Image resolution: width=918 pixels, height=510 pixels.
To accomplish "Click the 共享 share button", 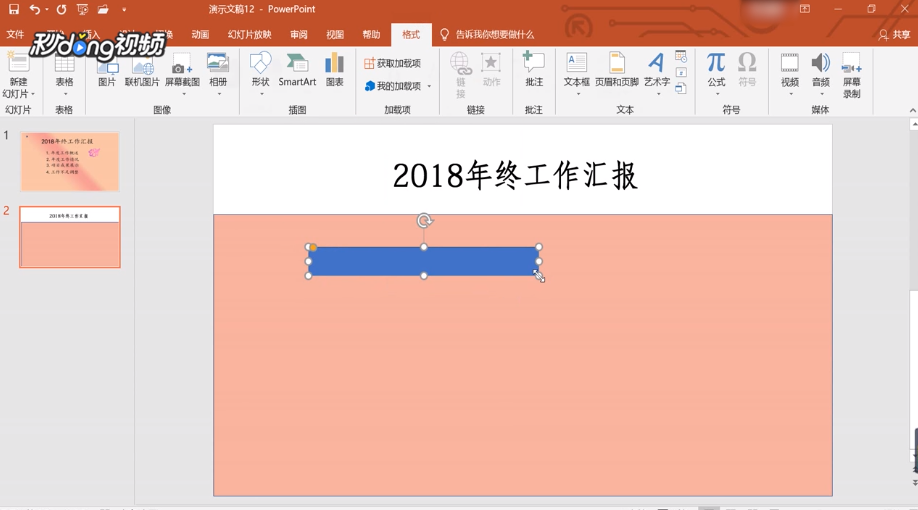I will pyautogui.click(x=895, y=35).
